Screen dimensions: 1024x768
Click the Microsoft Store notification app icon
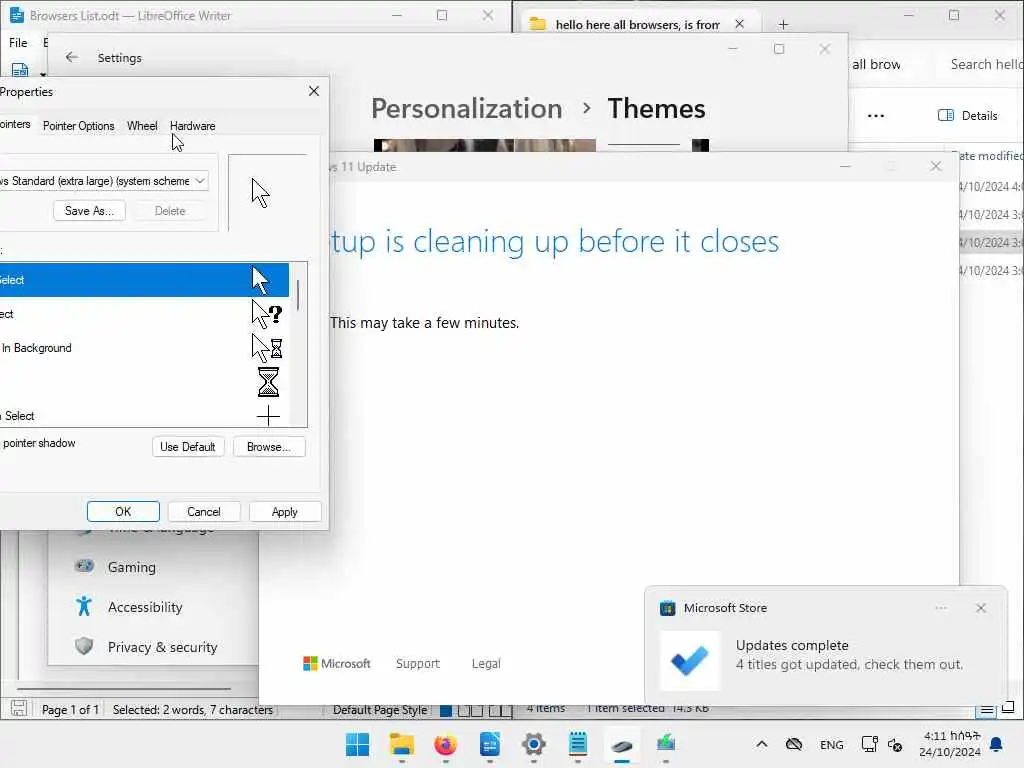(667, 608)
